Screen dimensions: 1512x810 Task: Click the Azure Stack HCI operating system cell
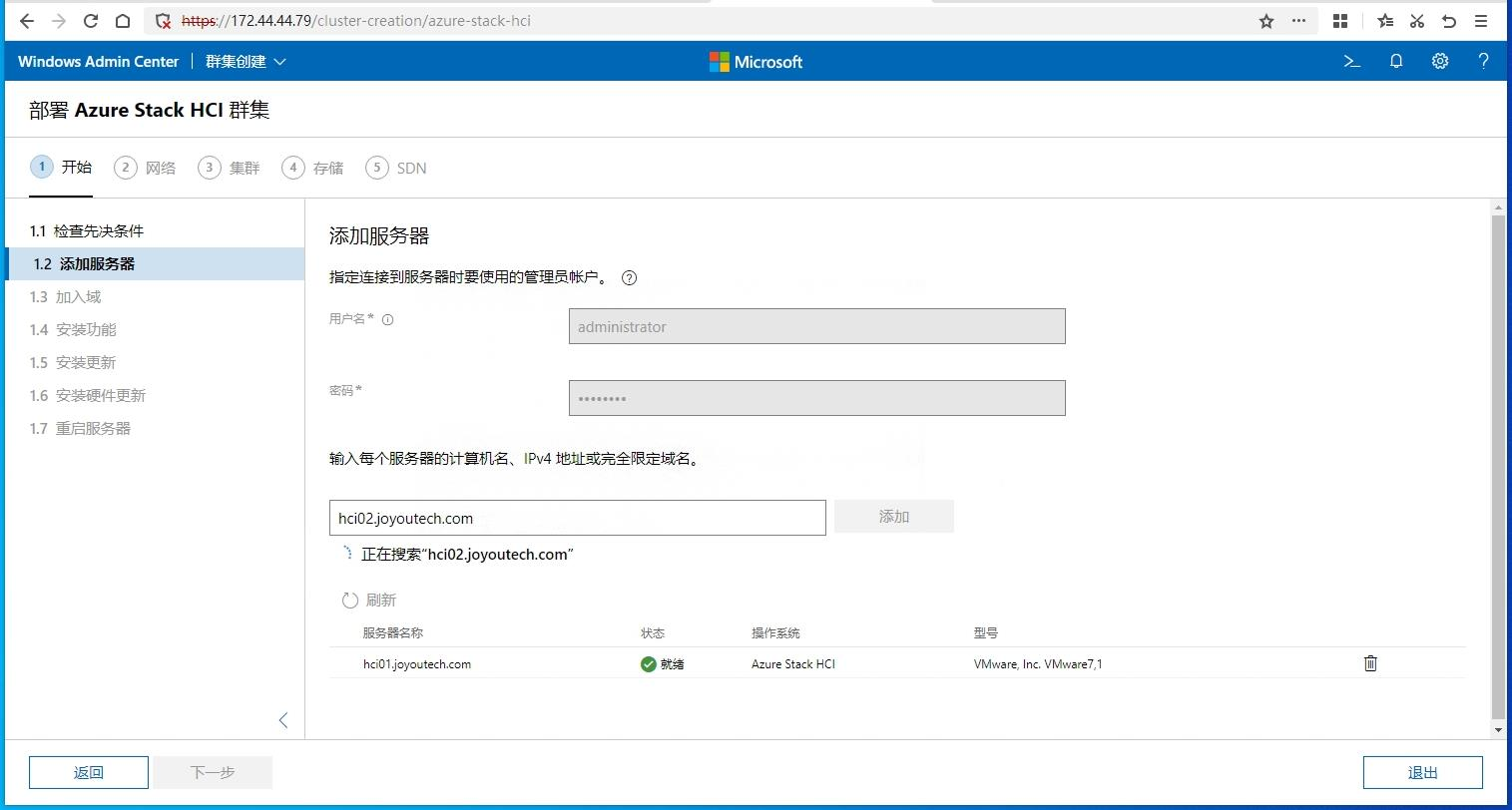tap(793, 664)
